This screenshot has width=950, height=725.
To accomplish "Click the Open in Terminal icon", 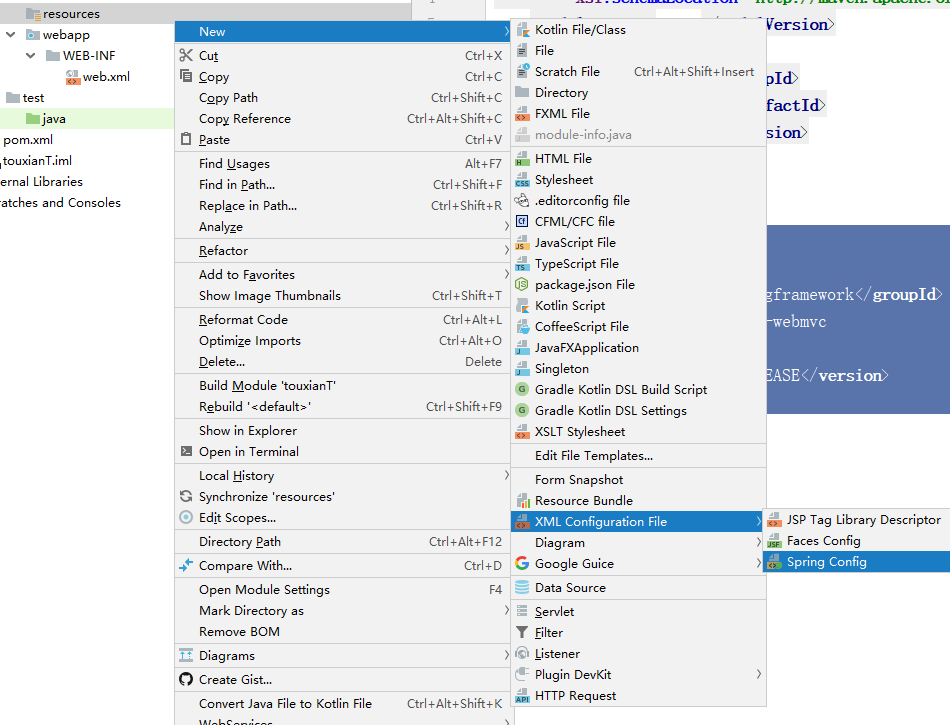I will click(186, 451).
